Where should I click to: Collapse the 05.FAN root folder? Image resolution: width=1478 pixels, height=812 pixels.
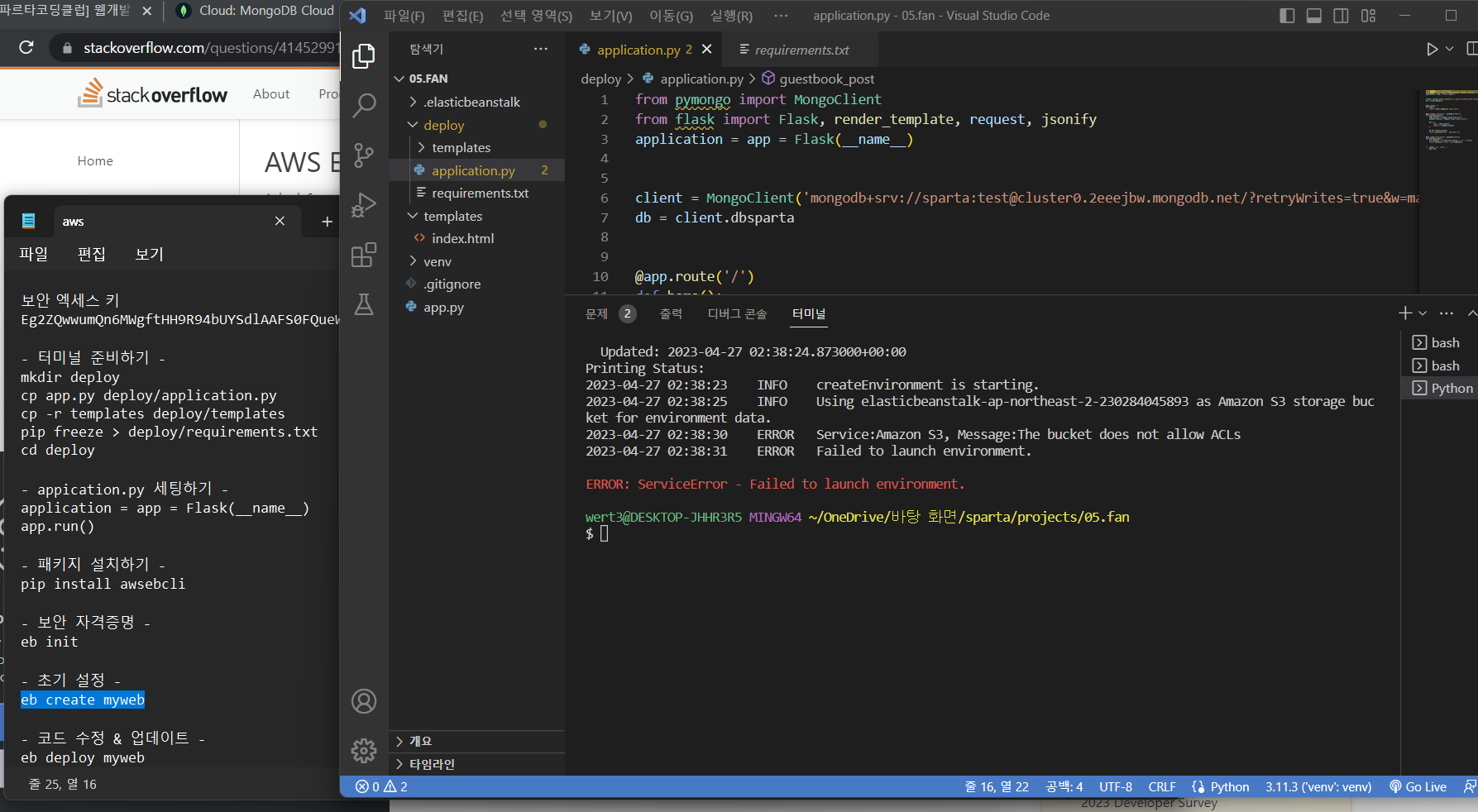(x=476, y=79)
